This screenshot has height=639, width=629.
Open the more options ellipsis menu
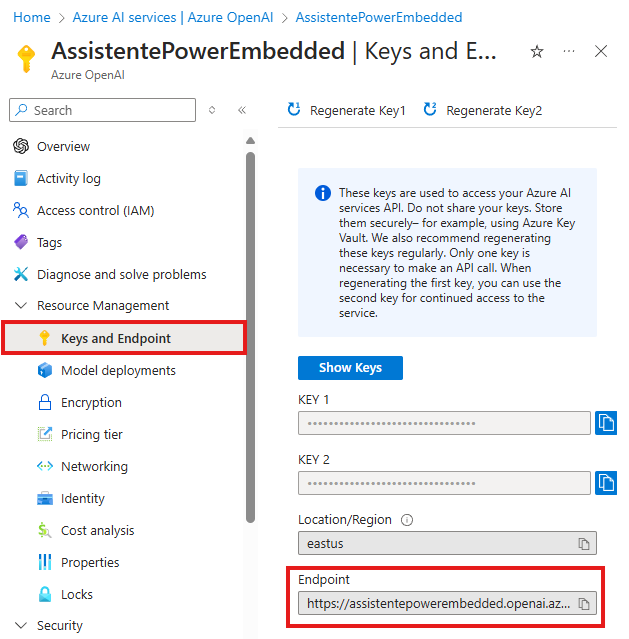(569, 51)
